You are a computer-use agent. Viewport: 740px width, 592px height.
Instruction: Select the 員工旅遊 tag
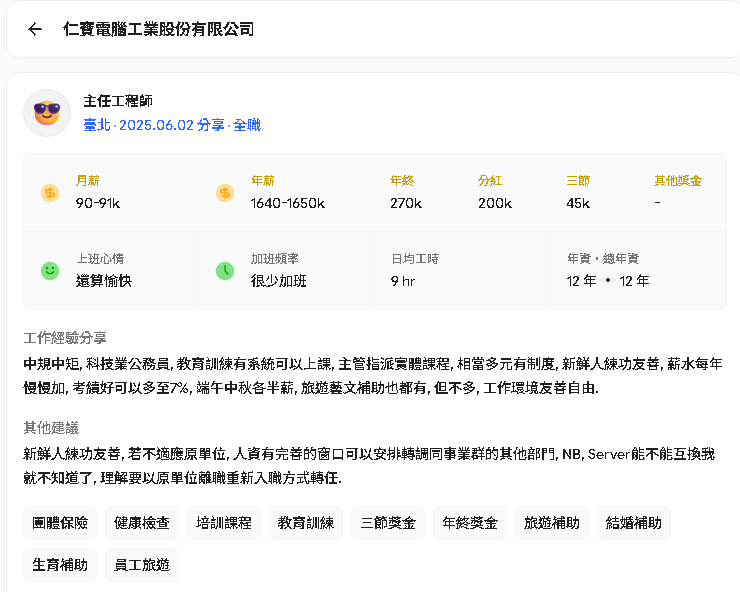coord(142,565)
